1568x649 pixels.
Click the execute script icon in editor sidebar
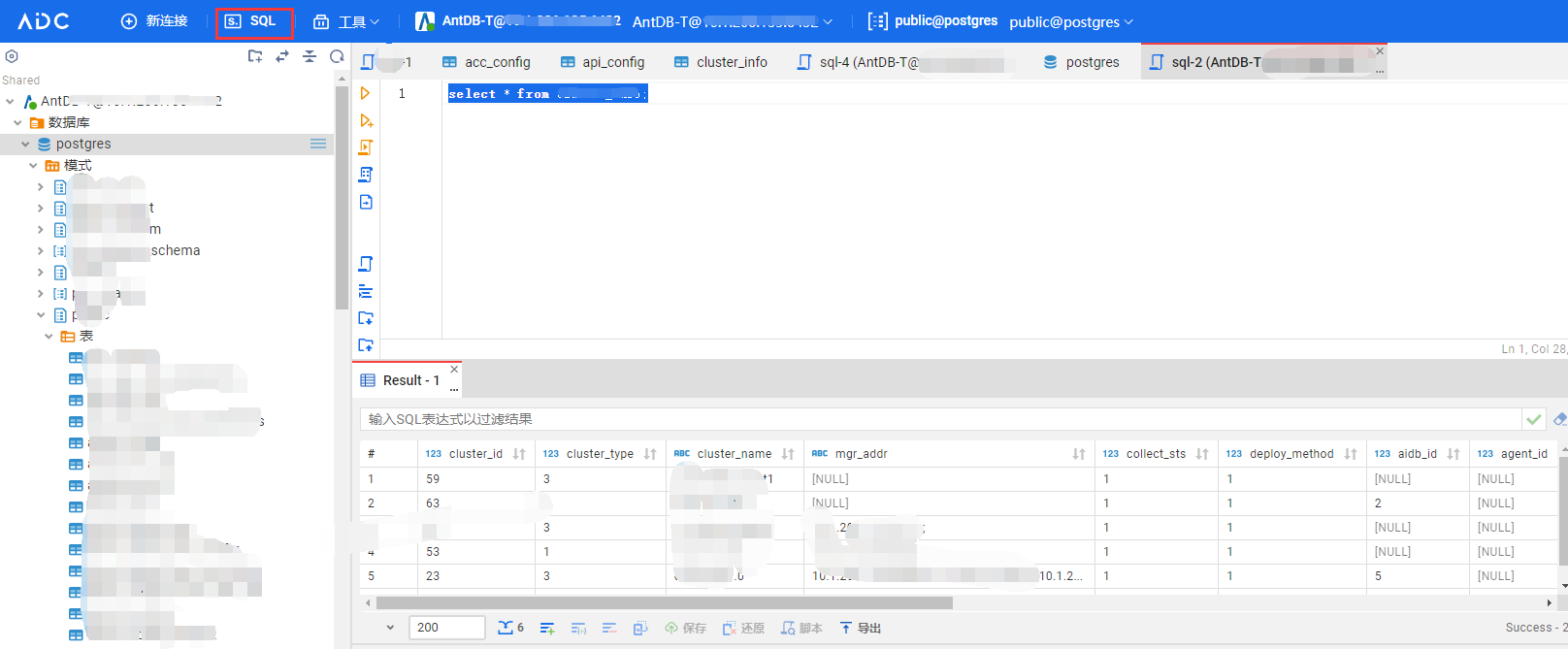[x=366, y=147]
